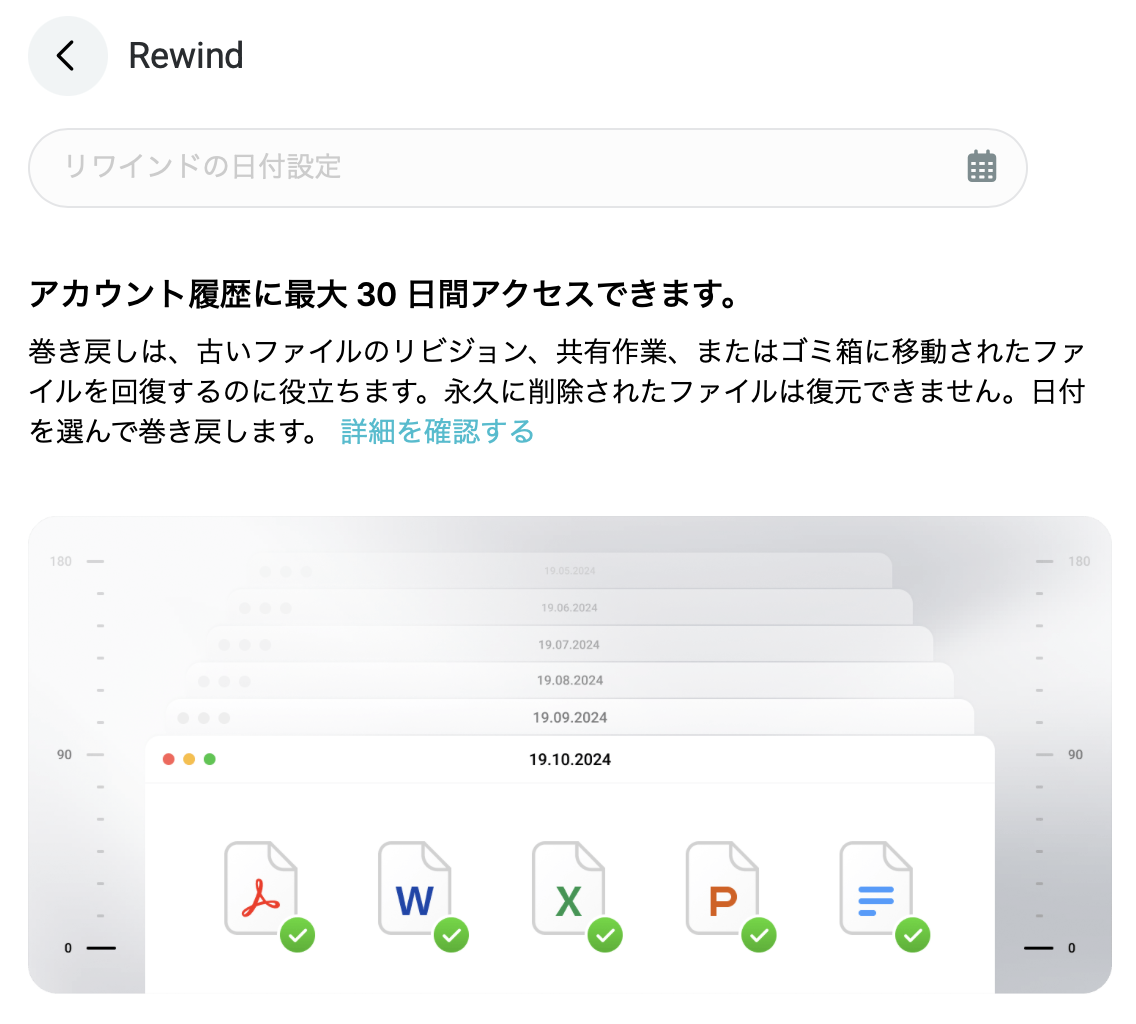Click the green checkmark on PDF icon

[298, 935]
